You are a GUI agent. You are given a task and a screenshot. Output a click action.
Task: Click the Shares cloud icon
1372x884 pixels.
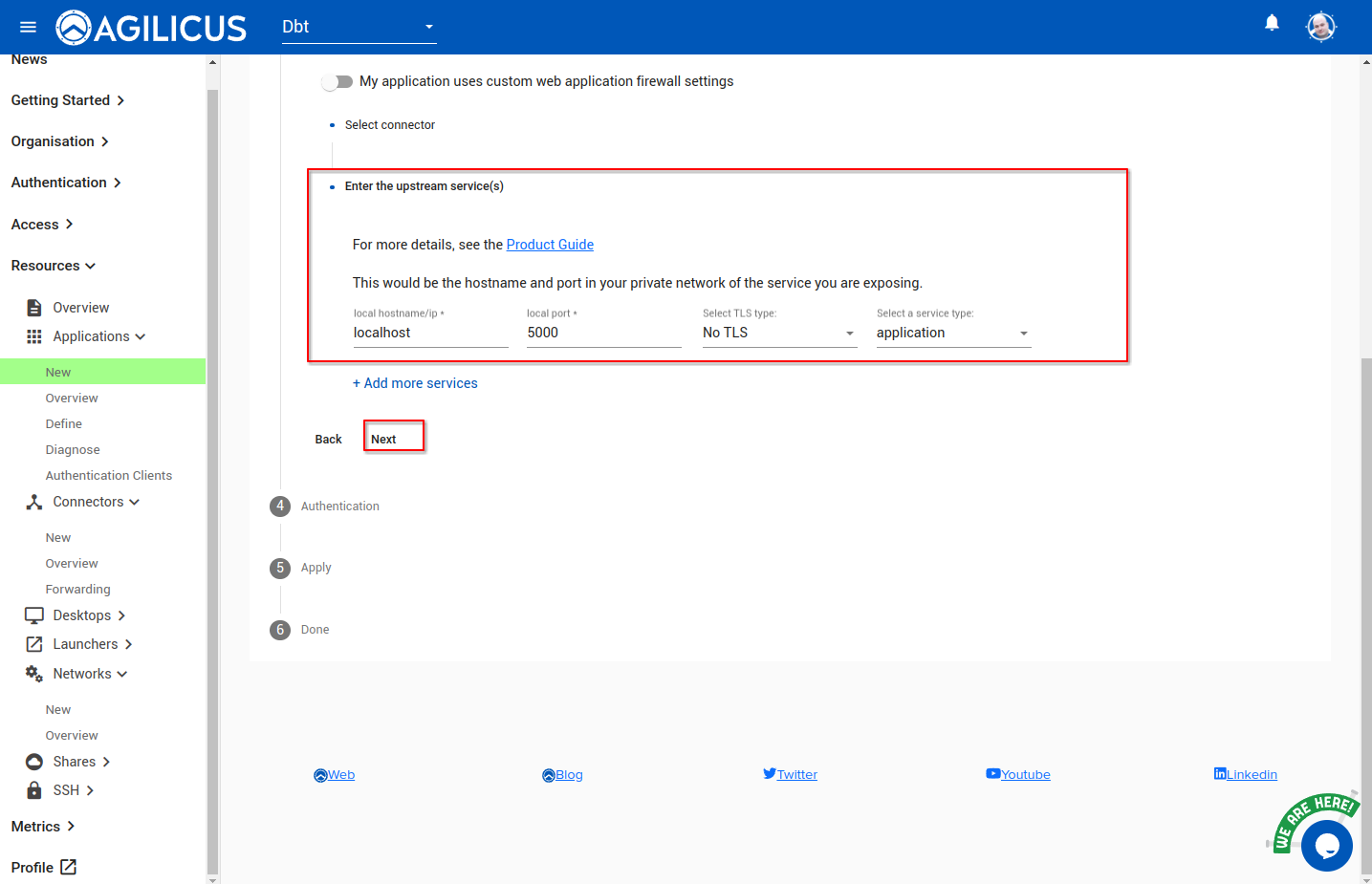tap(34, 762)
